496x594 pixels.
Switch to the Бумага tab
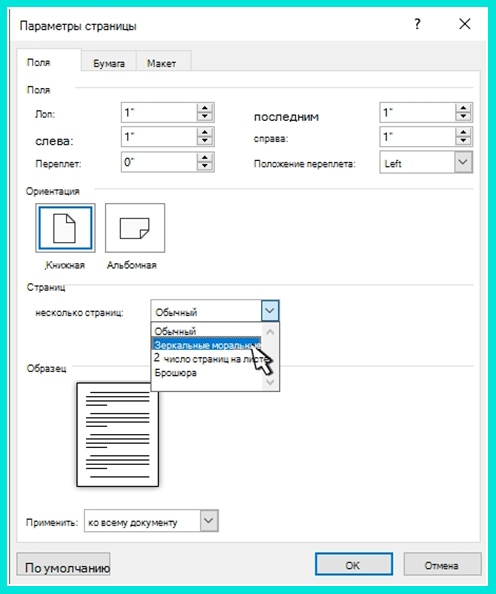pos(109,63)
